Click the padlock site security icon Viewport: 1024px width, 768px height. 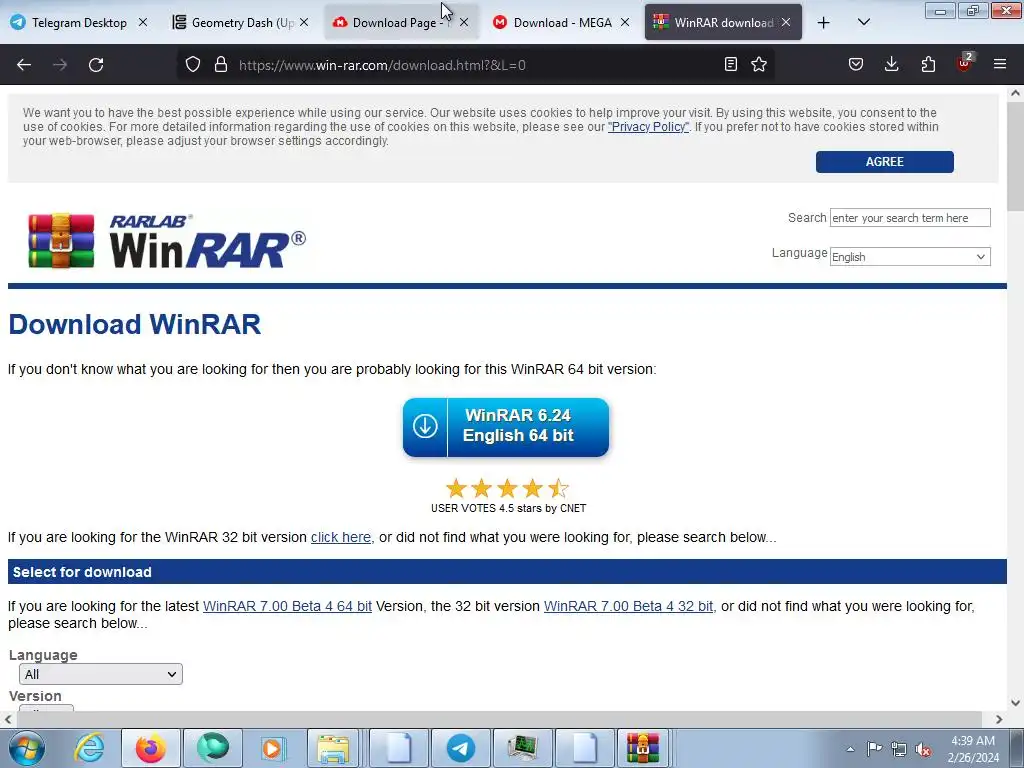coord(221,65)
